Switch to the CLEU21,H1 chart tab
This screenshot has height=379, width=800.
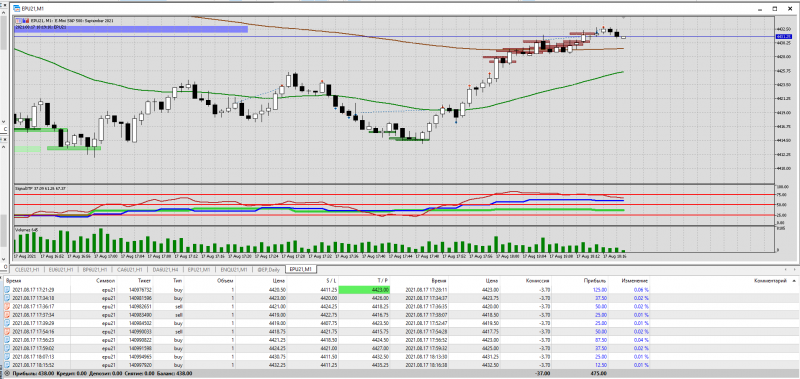click(x=28, y=269)
